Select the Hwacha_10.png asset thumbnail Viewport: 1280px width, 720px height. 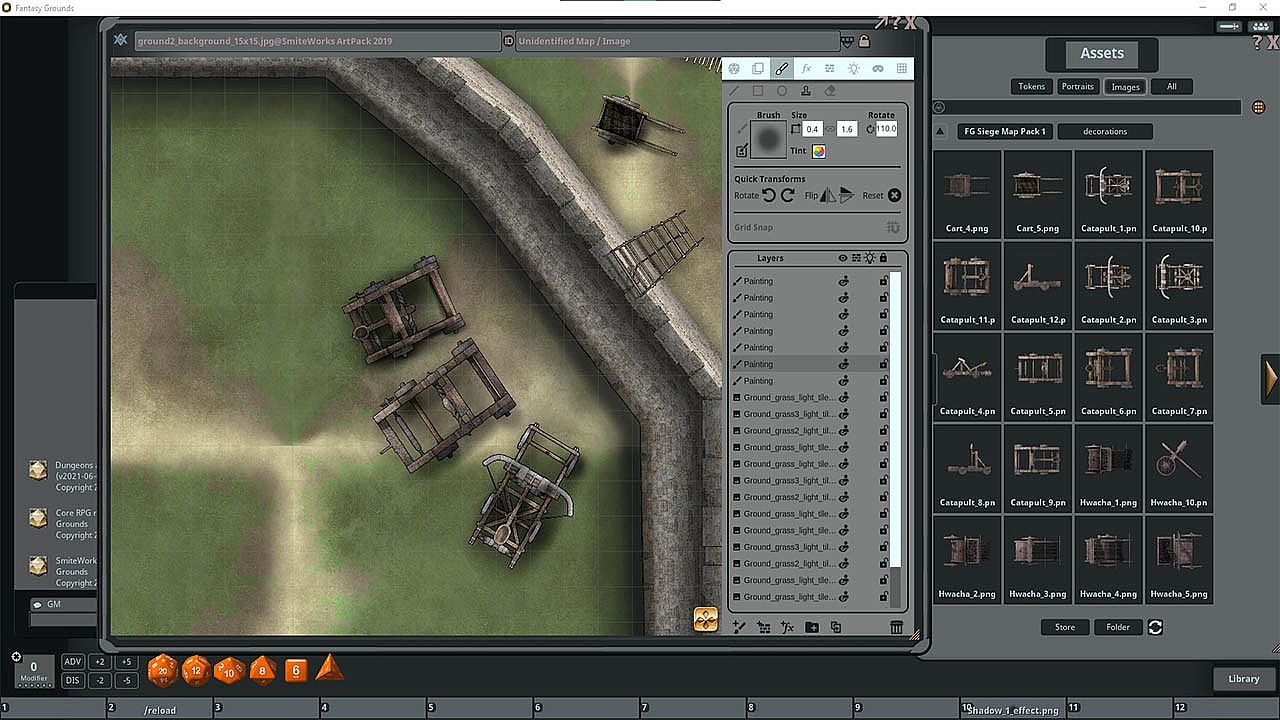[x=1179, y=468]
